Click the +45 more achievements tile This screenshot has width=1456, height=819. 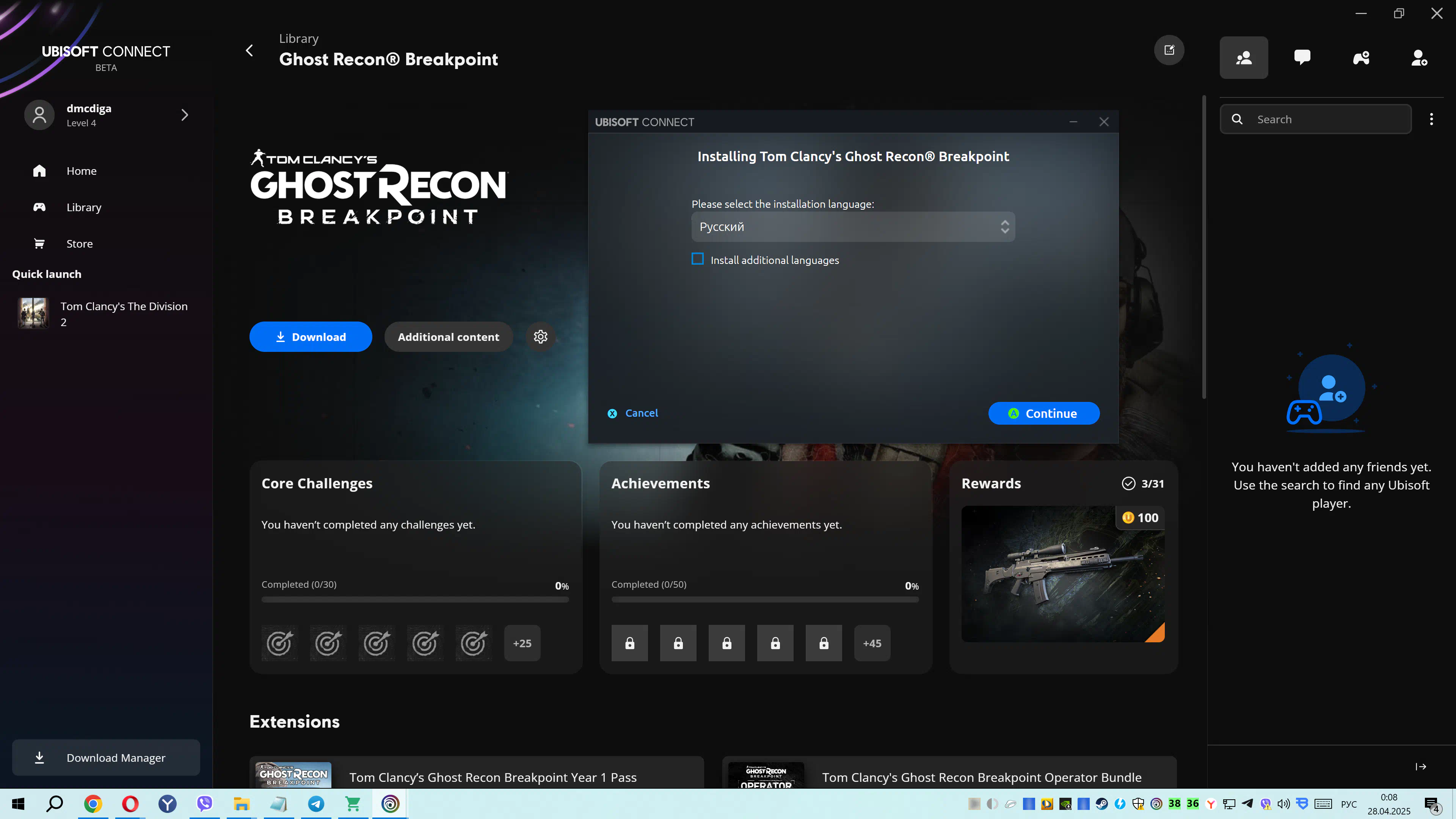[872, 643]
